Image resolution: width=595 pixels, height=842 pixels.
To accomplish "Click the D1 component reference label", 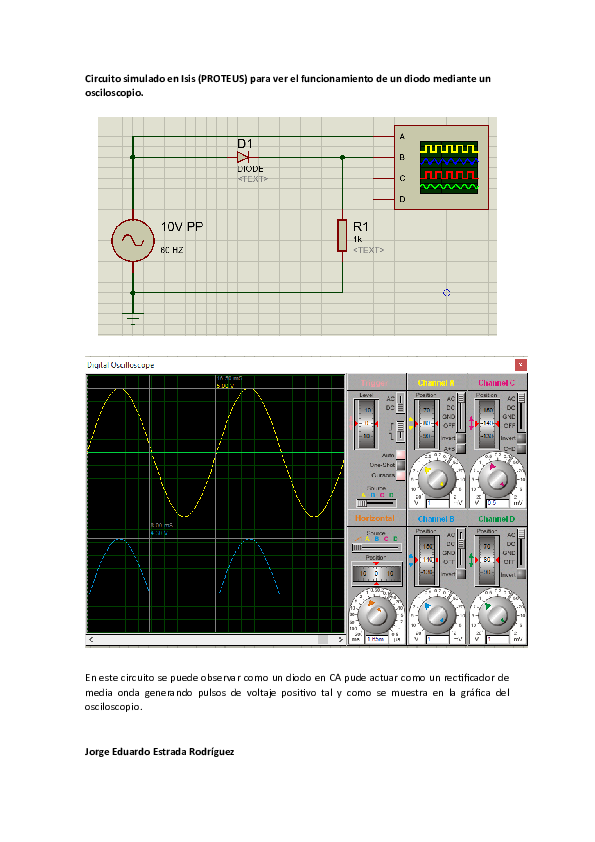I will coord(245,144).
